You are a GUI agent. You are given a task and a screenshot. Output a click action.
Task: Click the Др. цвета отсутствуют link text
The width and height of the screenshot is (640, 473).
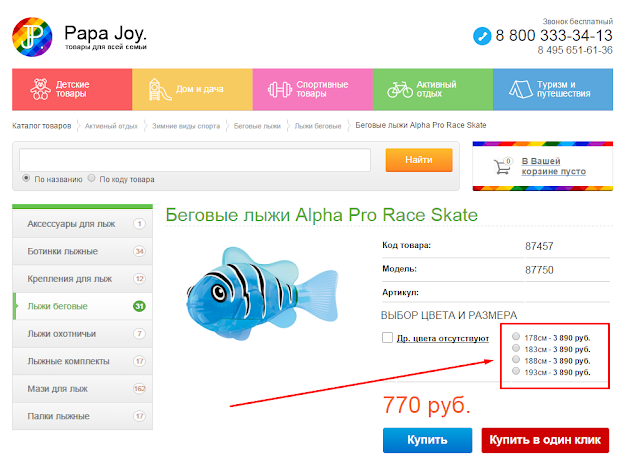click(442, 338)
